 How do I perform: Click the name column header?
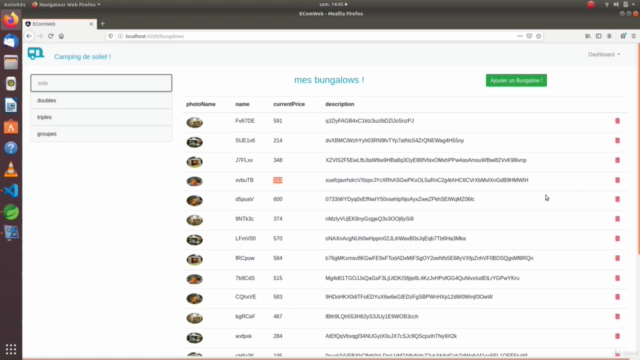tap(242, 104)
